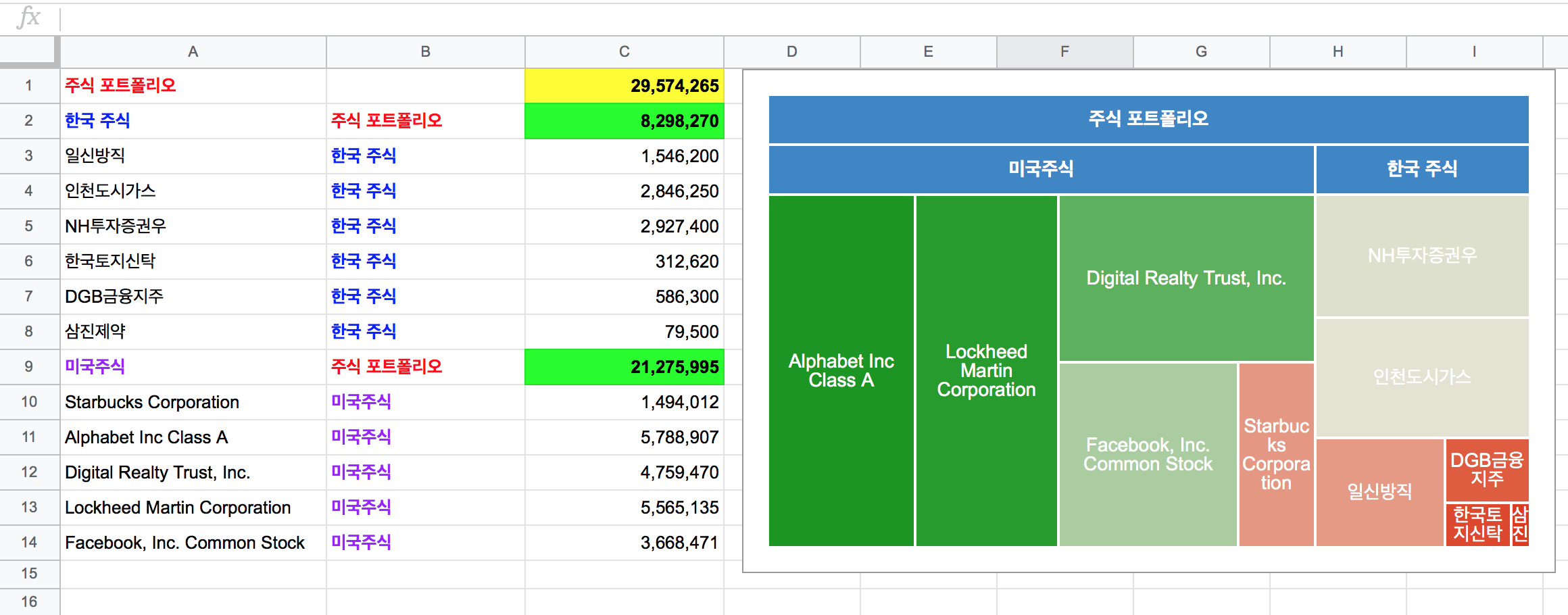Viewport: 1568px width, 615px height.
Task: Select cell B2 '주식 포트폴리오'
Action: pos(426,121)
